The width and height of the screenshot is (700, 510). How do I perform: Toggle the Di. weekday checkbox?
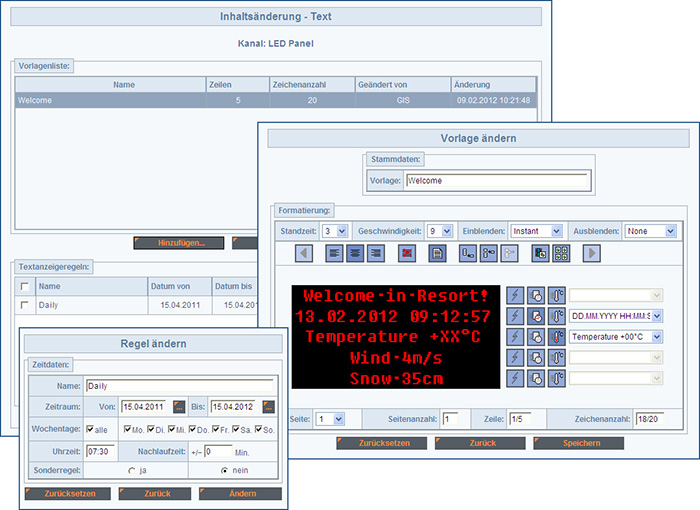tap(151, 429)
